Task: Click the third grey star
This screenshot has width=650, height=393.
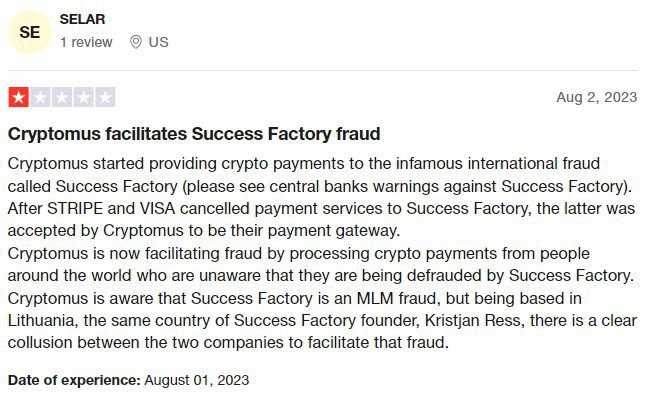Action: point(62,97)
